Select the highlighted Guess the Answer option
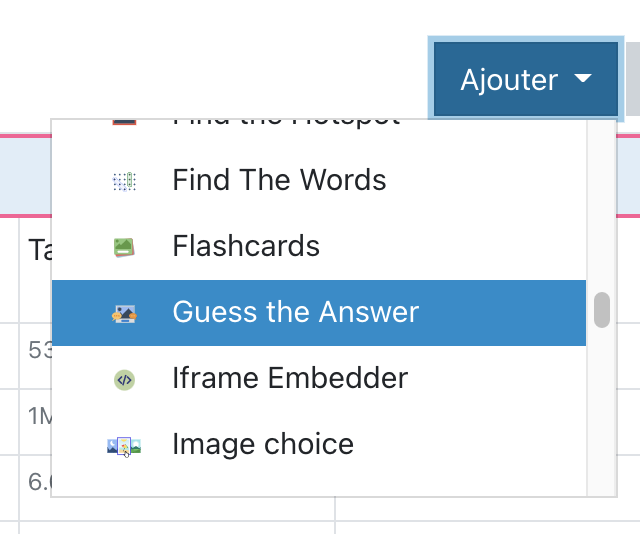 point(295,313)
